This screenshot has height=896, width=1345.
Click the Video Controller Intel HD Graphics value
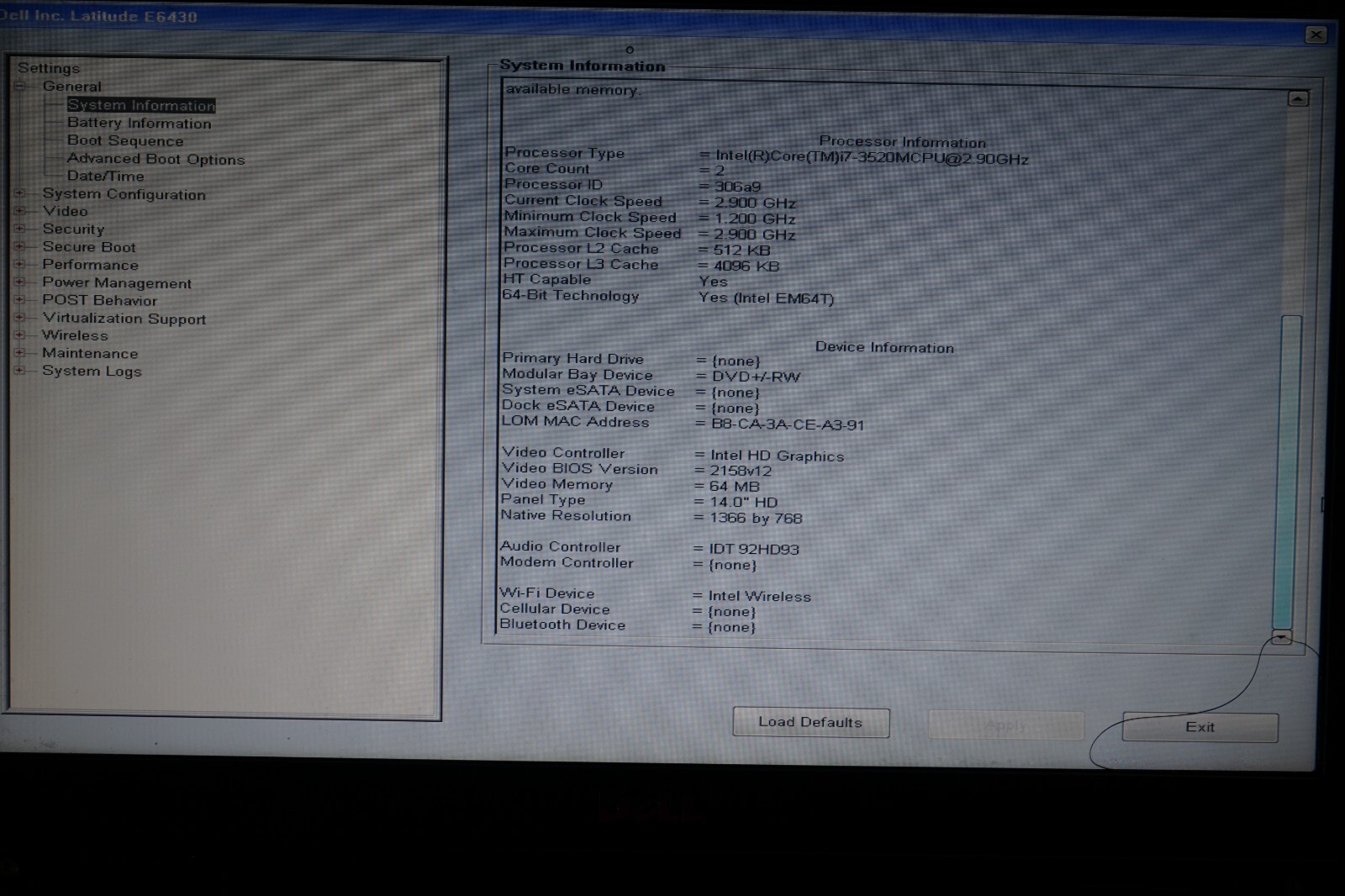tap(777, 456)
